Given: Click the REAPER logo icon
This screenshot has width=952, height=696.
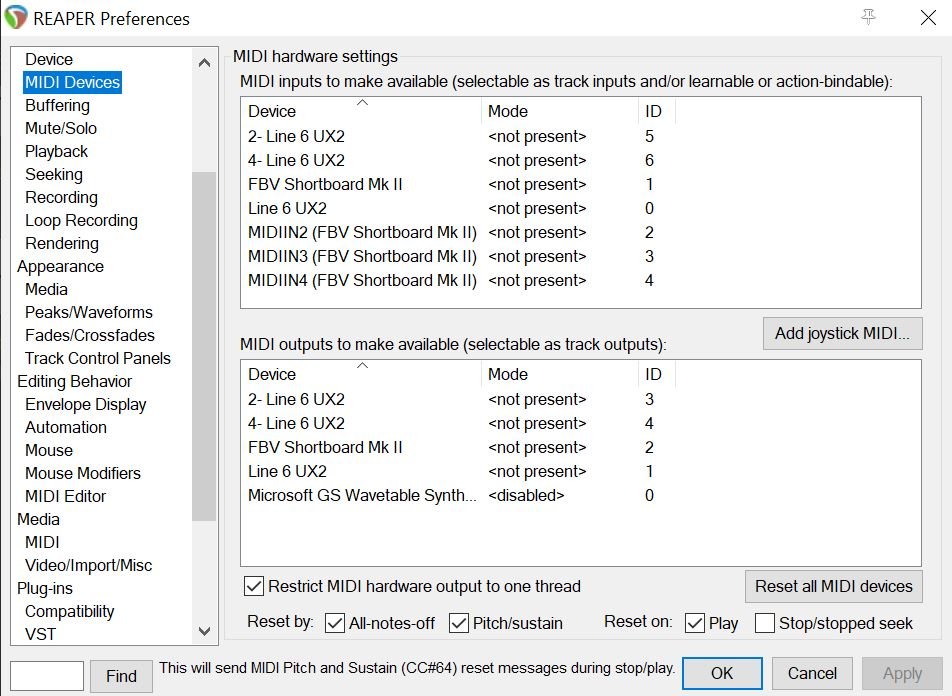Looking at the screenshot, I should [15, 18].
